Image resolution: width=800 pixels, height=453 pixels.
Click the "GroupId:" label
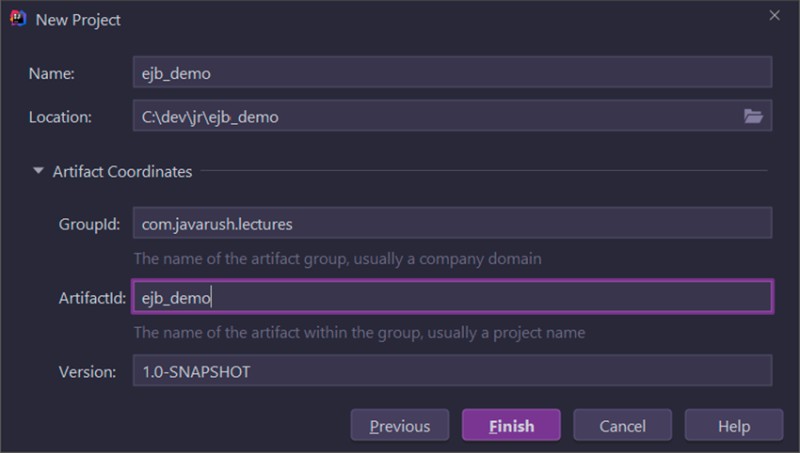(89, 225)
